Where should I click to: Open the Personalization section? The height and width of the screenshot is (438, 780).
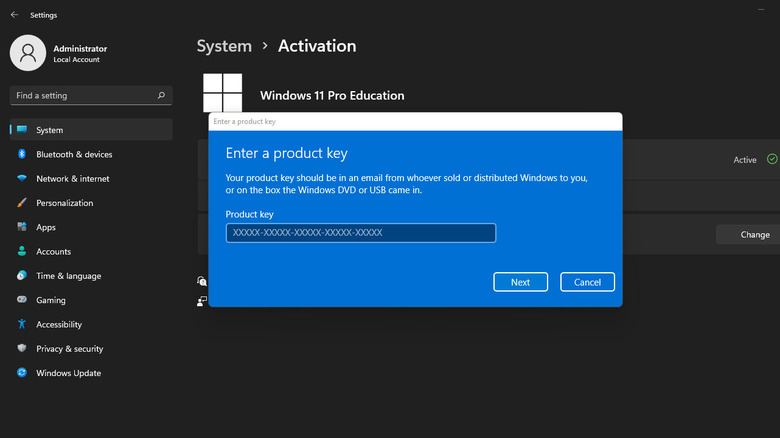[x=64, y=203]
